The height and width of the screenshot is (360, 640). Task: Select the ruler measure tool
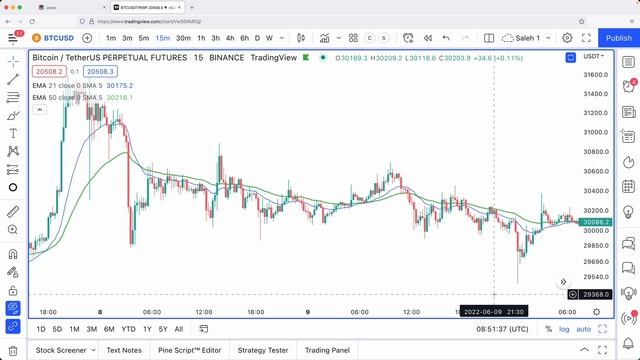point(13,211)
